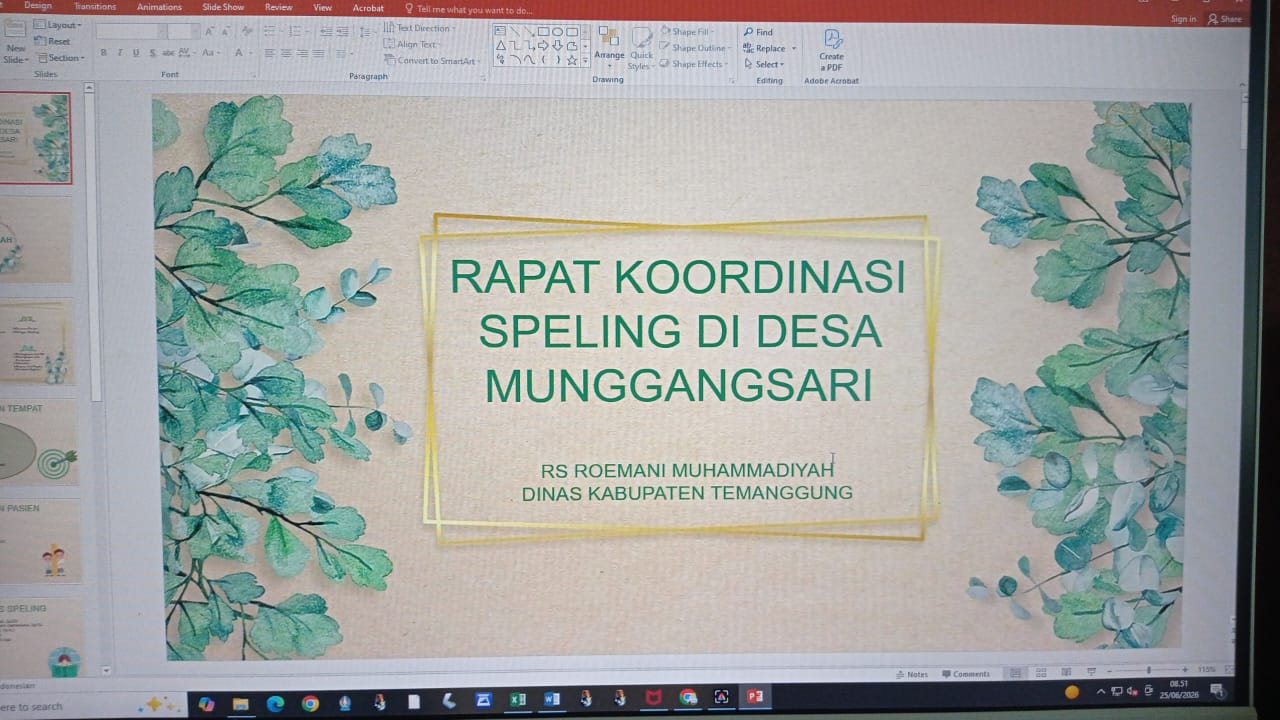Click the Reset slide button
The image size is (1280, 720).
pos(53,41)
